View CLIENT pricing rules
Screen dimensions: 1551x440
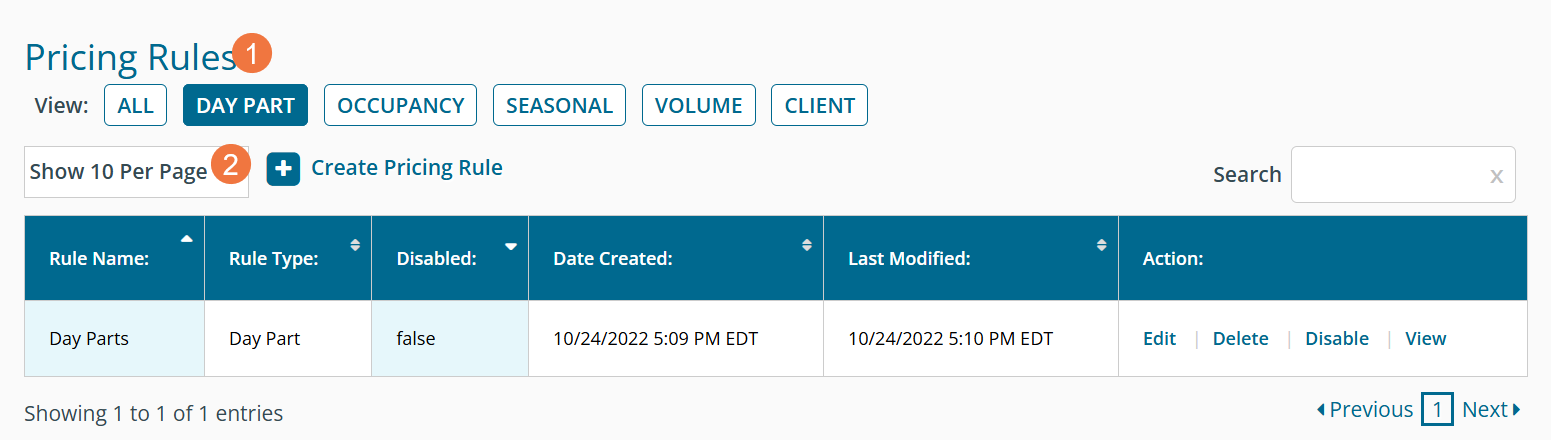click(x=819, y=106)
